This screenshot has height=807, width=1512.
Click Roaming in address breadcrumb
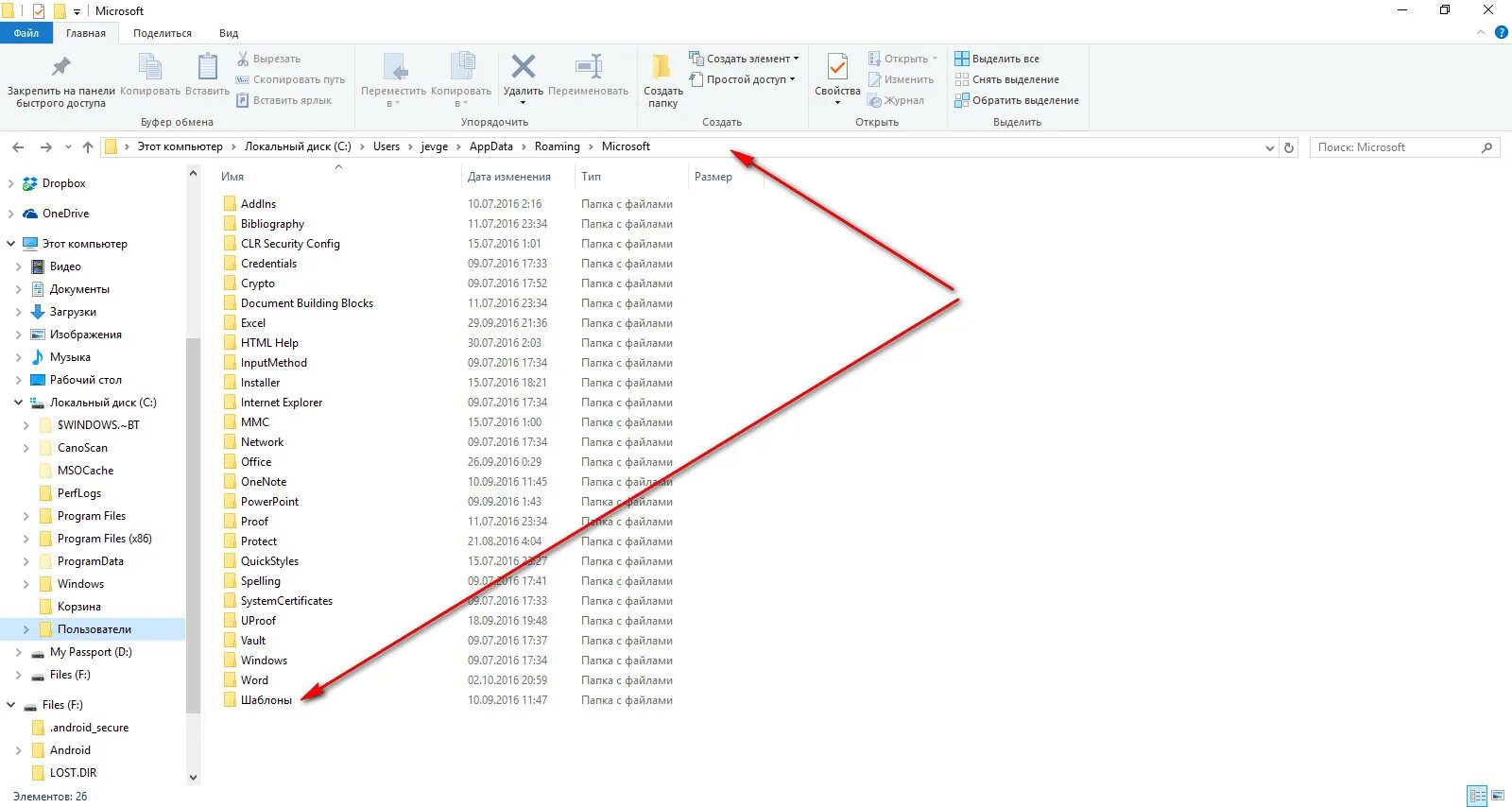click(557, 146)
